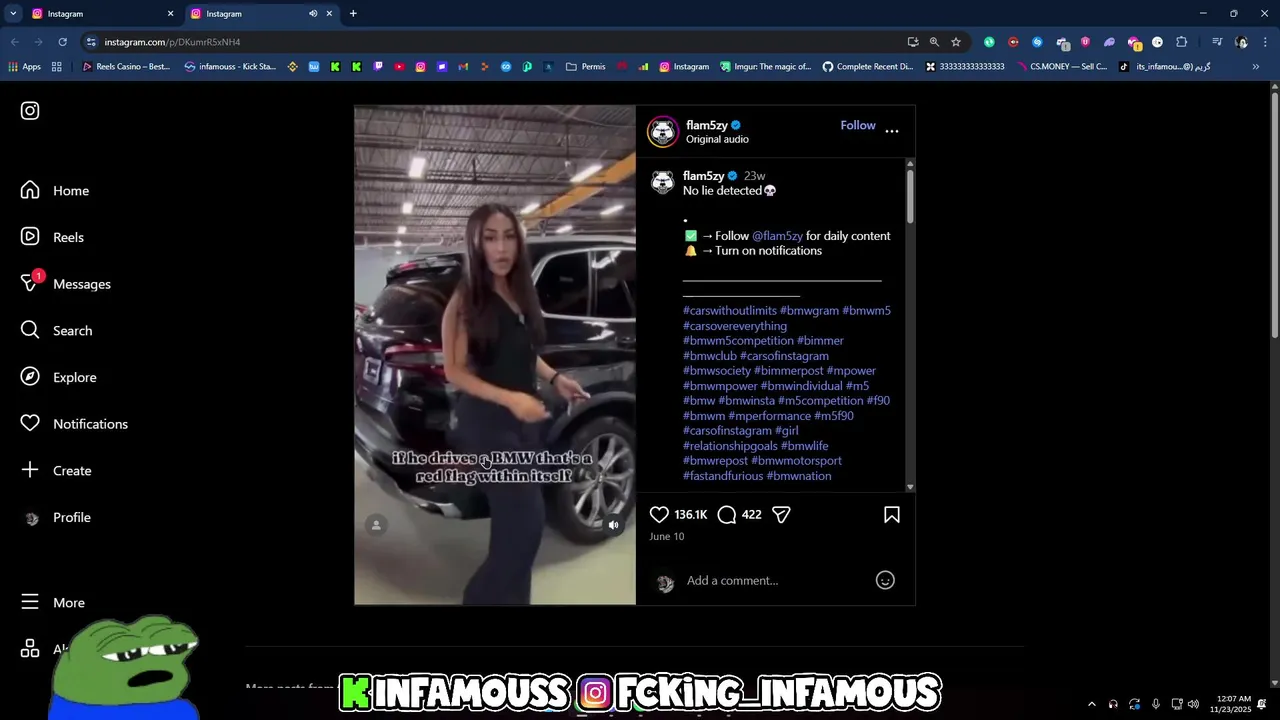Open Instagram bookmark in bookmarks bar
Viewport: 1280px width, 720px height.
coord(684,67)
